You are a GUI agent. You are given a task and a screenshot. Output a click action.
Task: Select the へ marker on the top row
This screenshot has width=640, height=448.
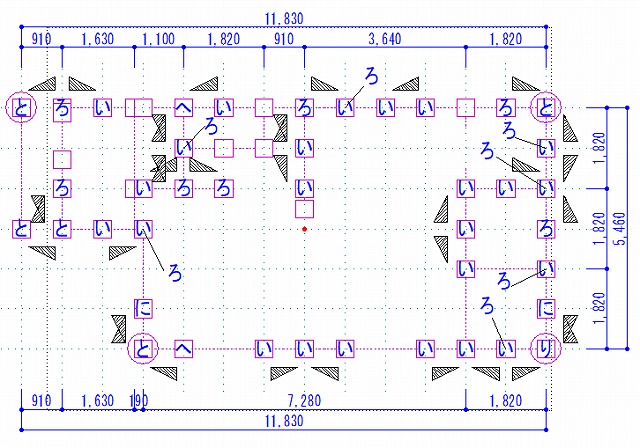click(x=183, y=107)
